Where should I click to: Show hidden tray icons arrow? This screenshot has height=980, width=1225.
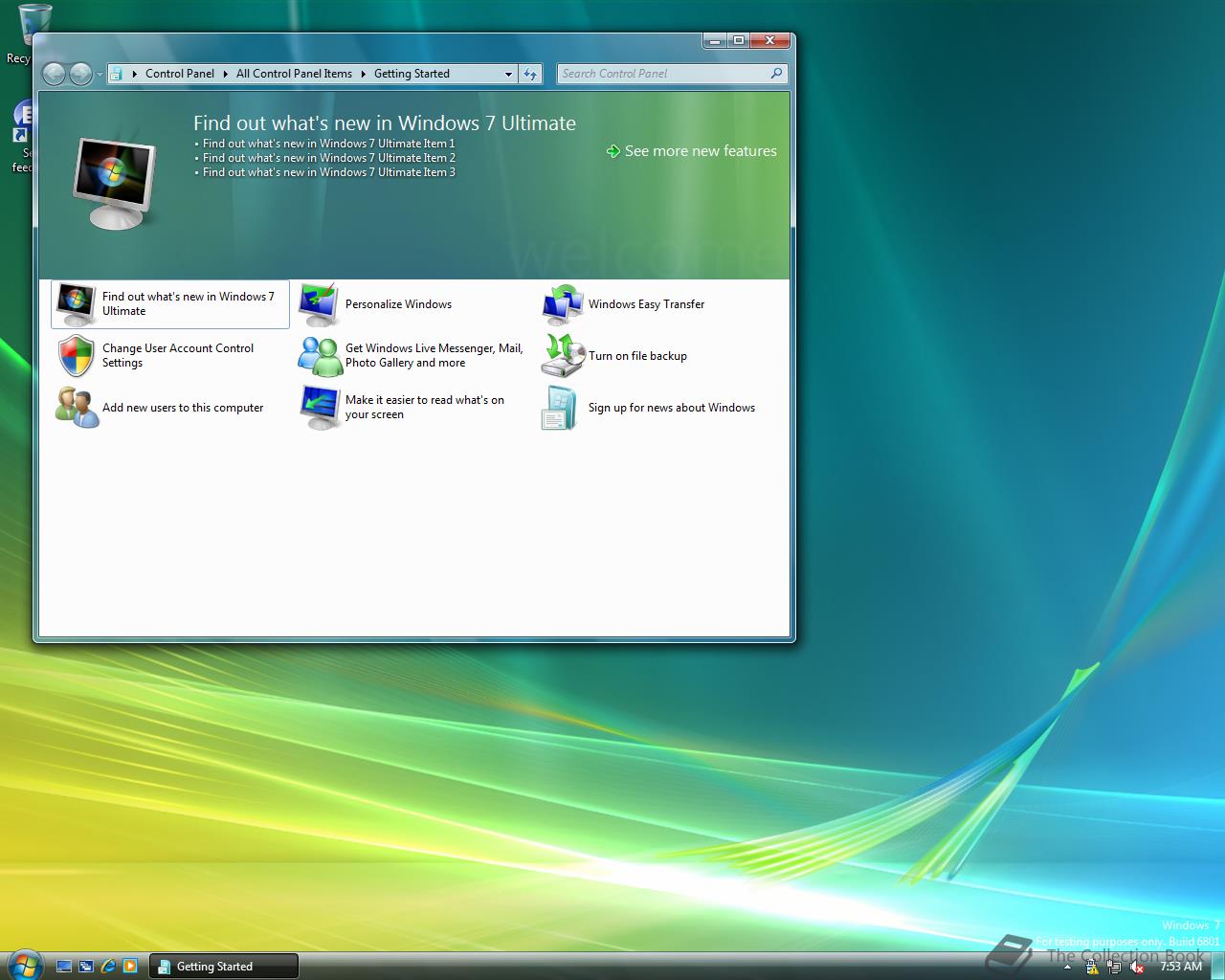(x=1068, y=967)
